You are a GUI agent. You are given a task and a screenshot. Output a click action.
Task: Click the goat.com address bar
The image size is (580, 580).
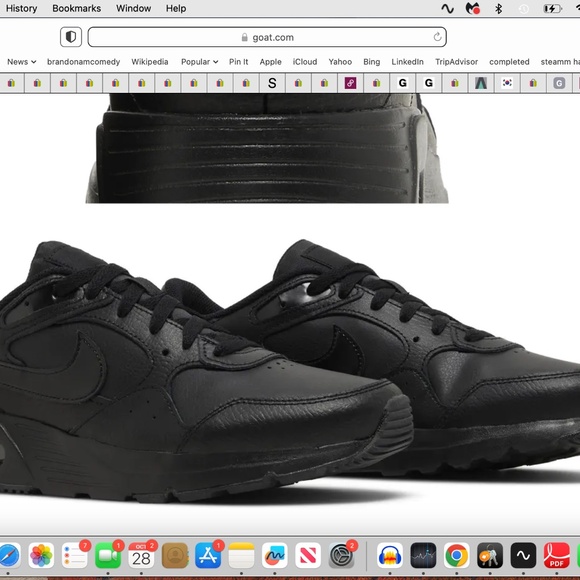267,37
